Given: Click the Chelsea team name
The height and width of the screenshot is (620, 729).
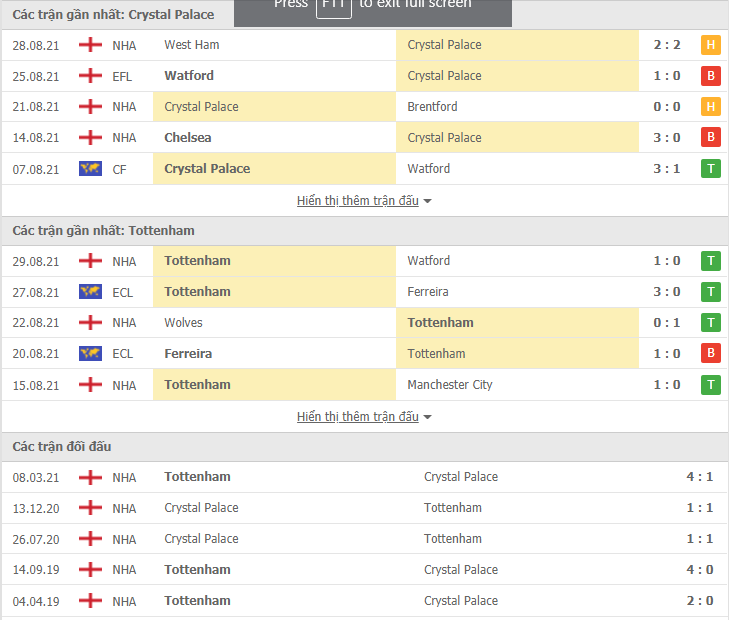Looking at the screenshot, I should point(188,138).
